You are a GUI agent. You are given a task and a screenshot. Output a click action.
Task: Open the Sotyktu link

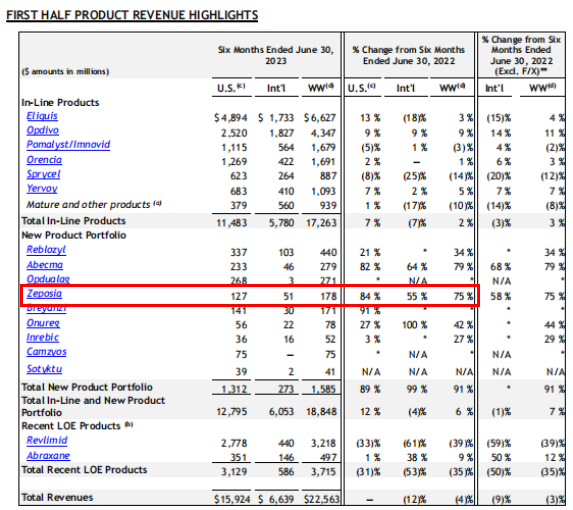pos(44,369)
